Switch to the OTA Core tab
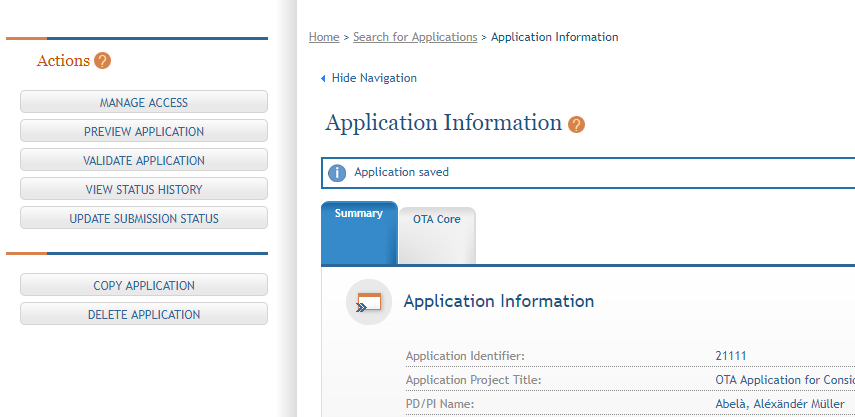Screen dimensions: 855x417 pos(436,219)
